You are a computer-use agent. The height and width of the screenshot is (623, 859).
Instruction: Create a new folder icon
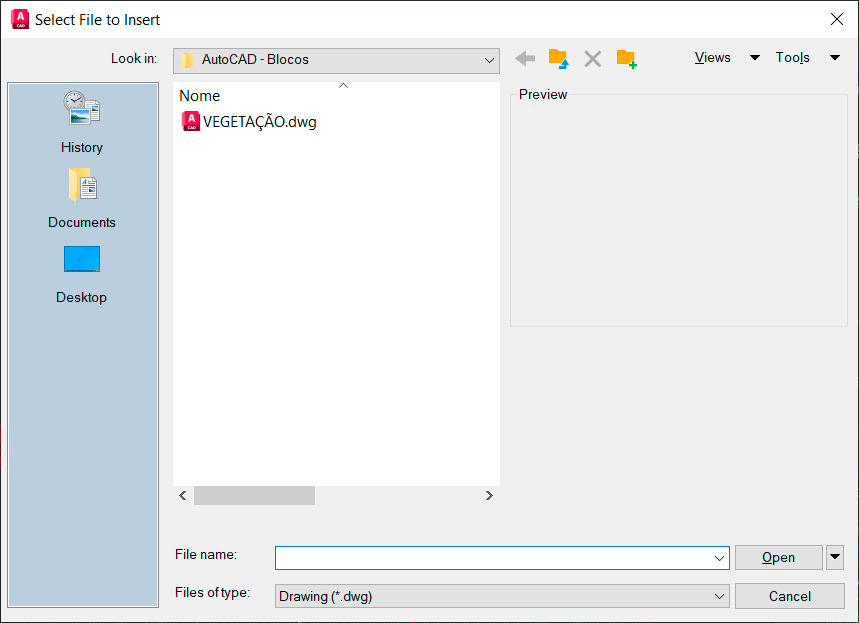pos(627,59)
